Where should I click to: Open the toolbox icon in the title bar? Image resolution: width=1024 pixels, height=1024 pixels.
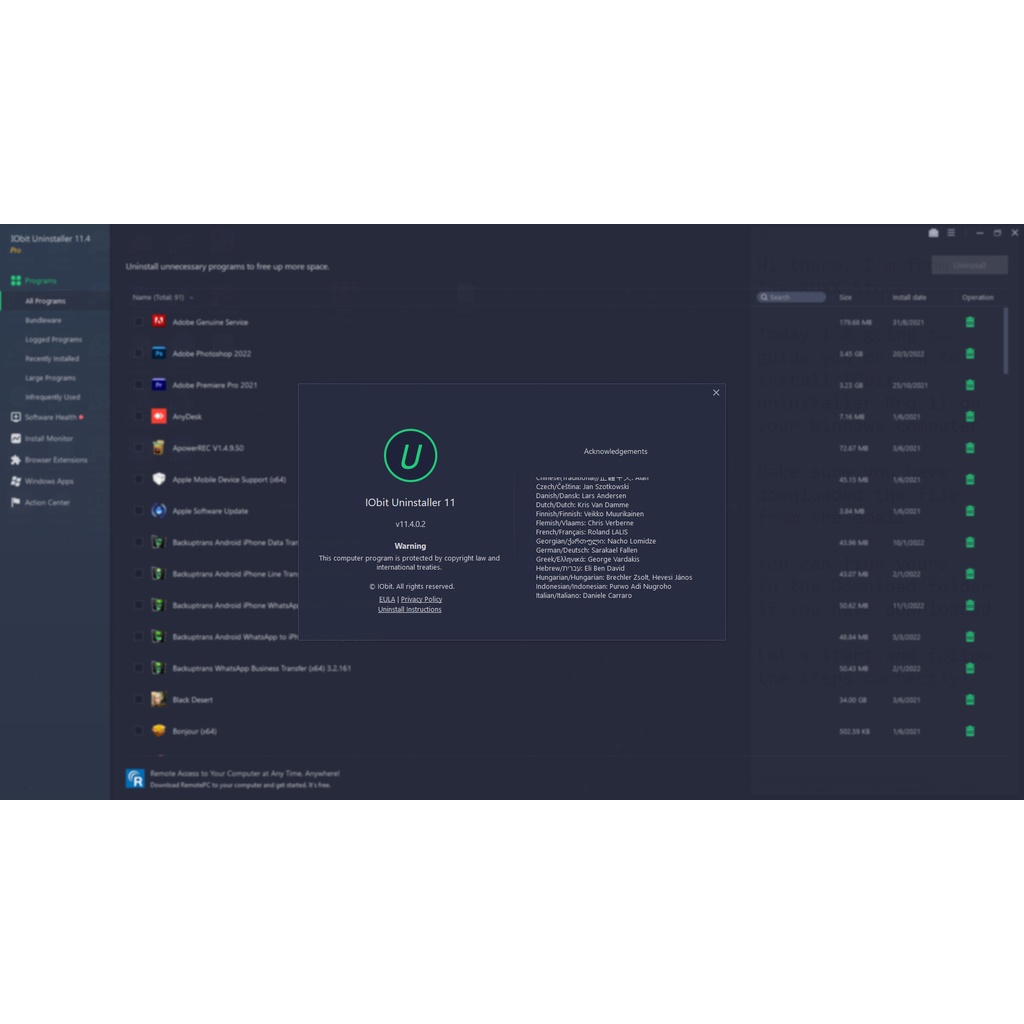(933, 233)
